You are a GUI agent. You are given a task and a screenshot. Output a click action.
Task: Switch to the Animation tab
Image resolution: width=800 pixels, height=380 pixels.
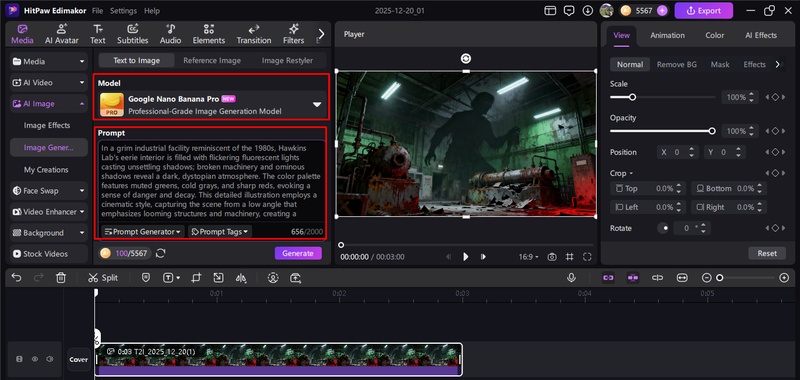667,35
